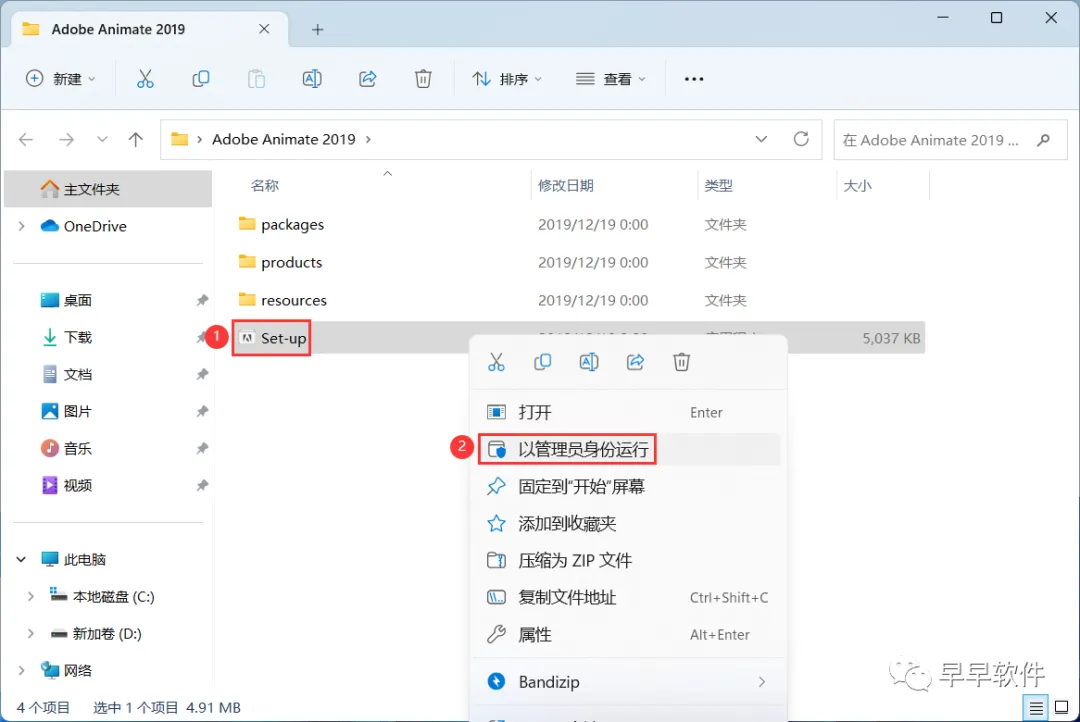1080x722 pixels.
Task: Expand the 网络 tree node
Action: click(21, 670)
